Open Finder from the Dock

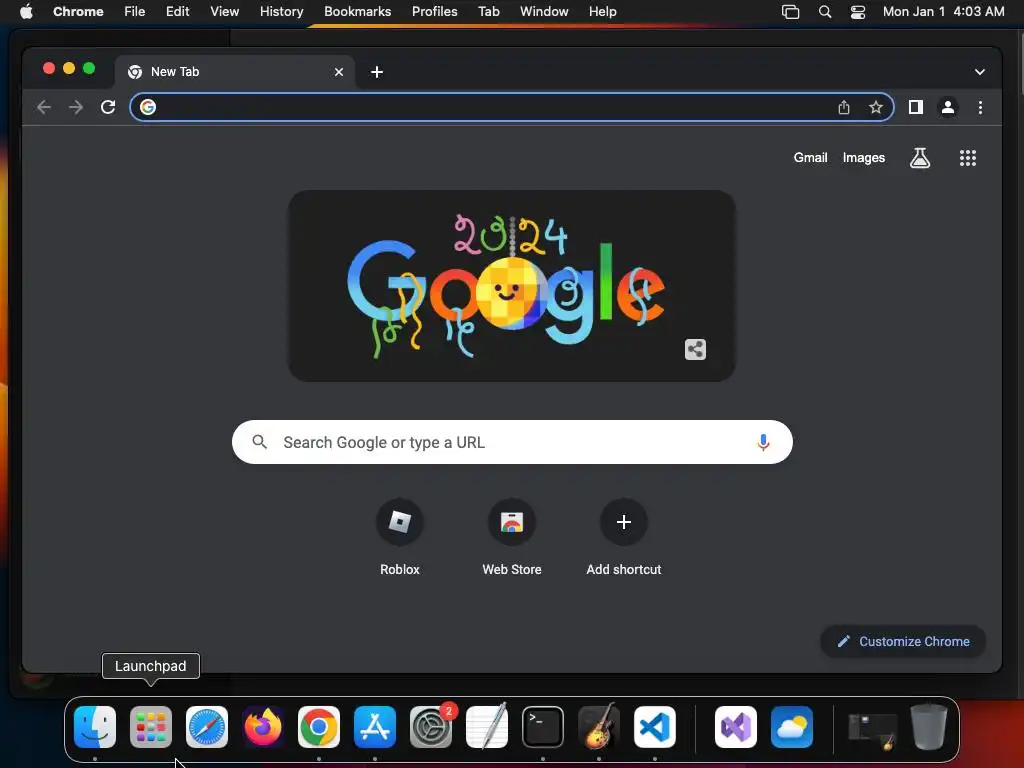(95, 727)
